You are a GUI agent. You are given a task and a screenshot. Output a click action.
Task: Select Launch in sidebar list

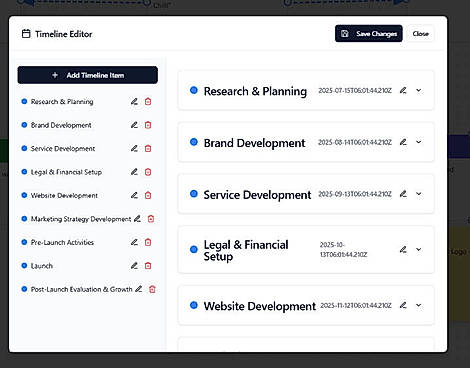point(42,266)
